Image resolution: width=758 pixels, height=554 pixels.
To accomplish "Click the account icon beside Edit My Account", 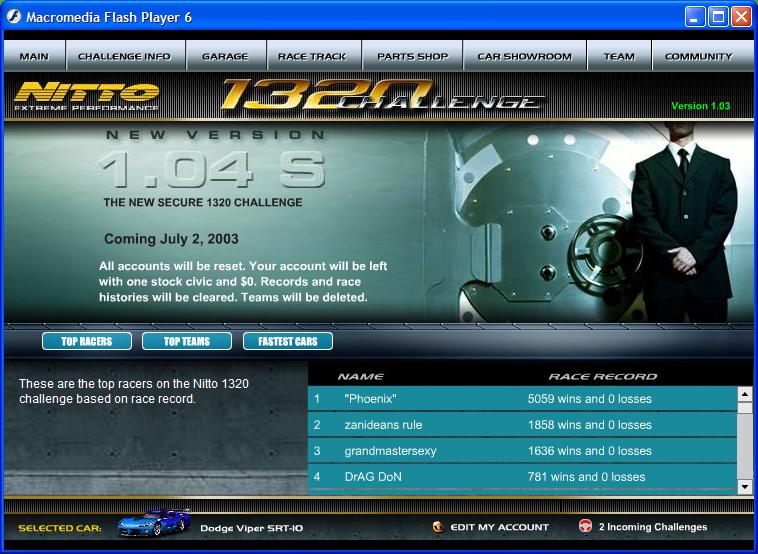I will pos(438,526).
